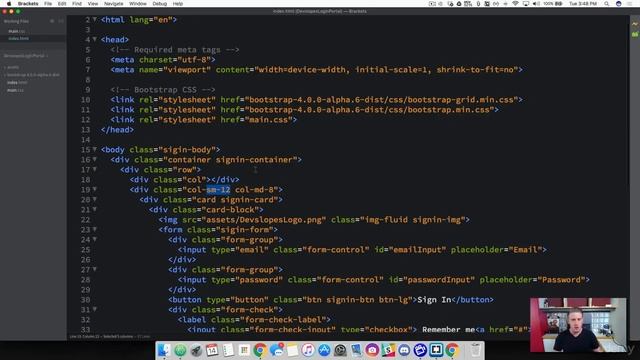Fold the form-check div on line 31
This screenshot has height=360, width=640.
tap(95, 309)
